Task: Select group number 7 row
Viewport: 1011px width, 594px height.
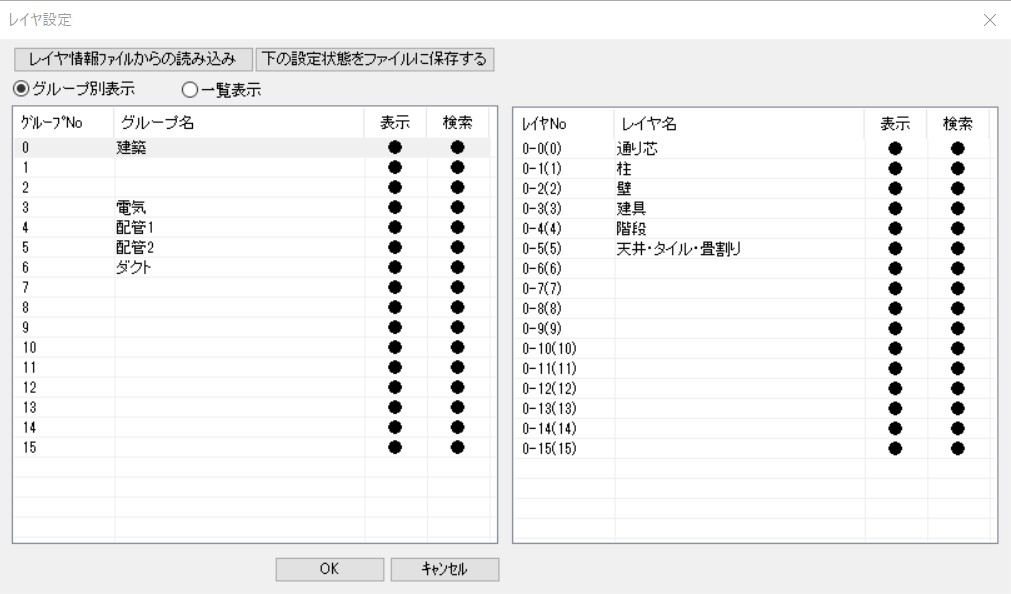Action: coord(251,287)
